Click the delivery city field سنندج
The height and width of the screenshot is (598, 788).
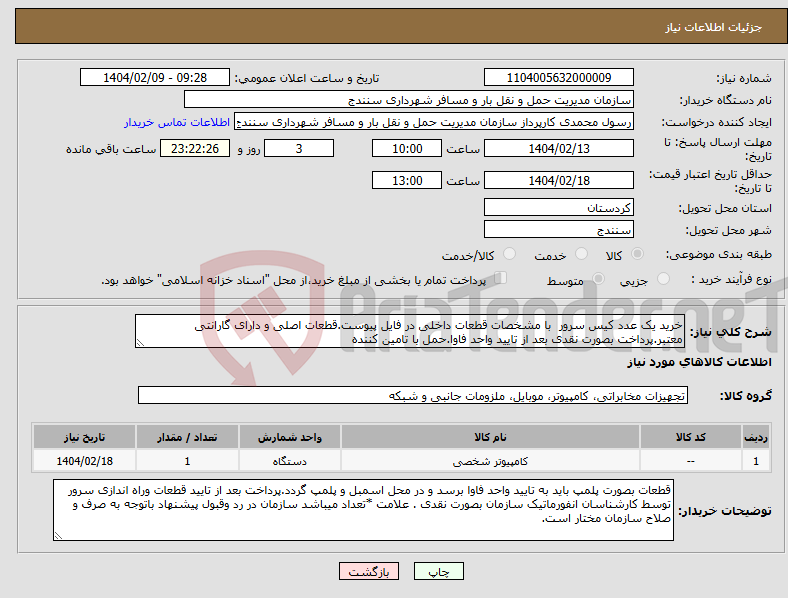[x=558, y=229]
